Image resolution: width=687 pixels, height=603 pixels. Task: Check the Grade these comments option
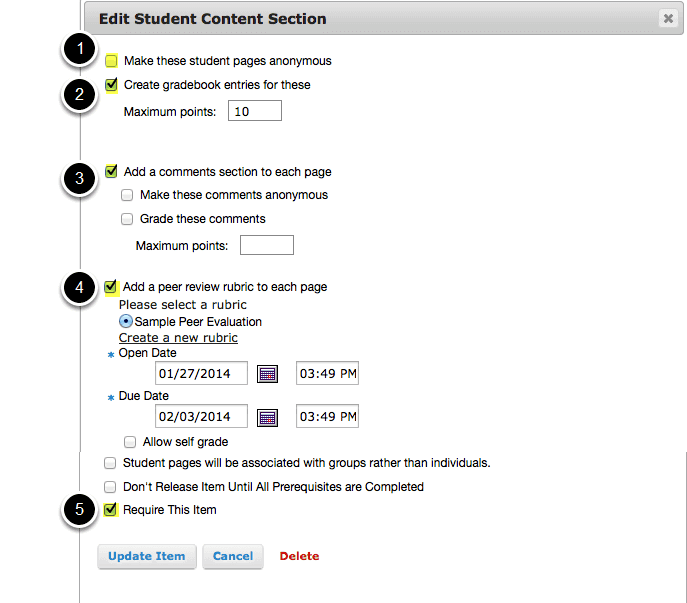pyautogui.click(x=127, y=219)
